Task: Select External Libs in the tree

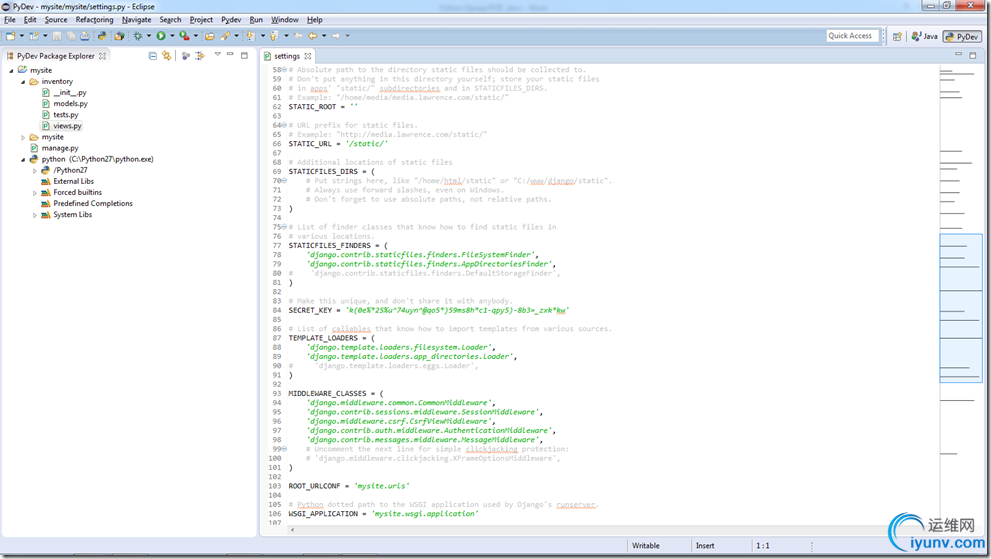Action: click(73, 181)
